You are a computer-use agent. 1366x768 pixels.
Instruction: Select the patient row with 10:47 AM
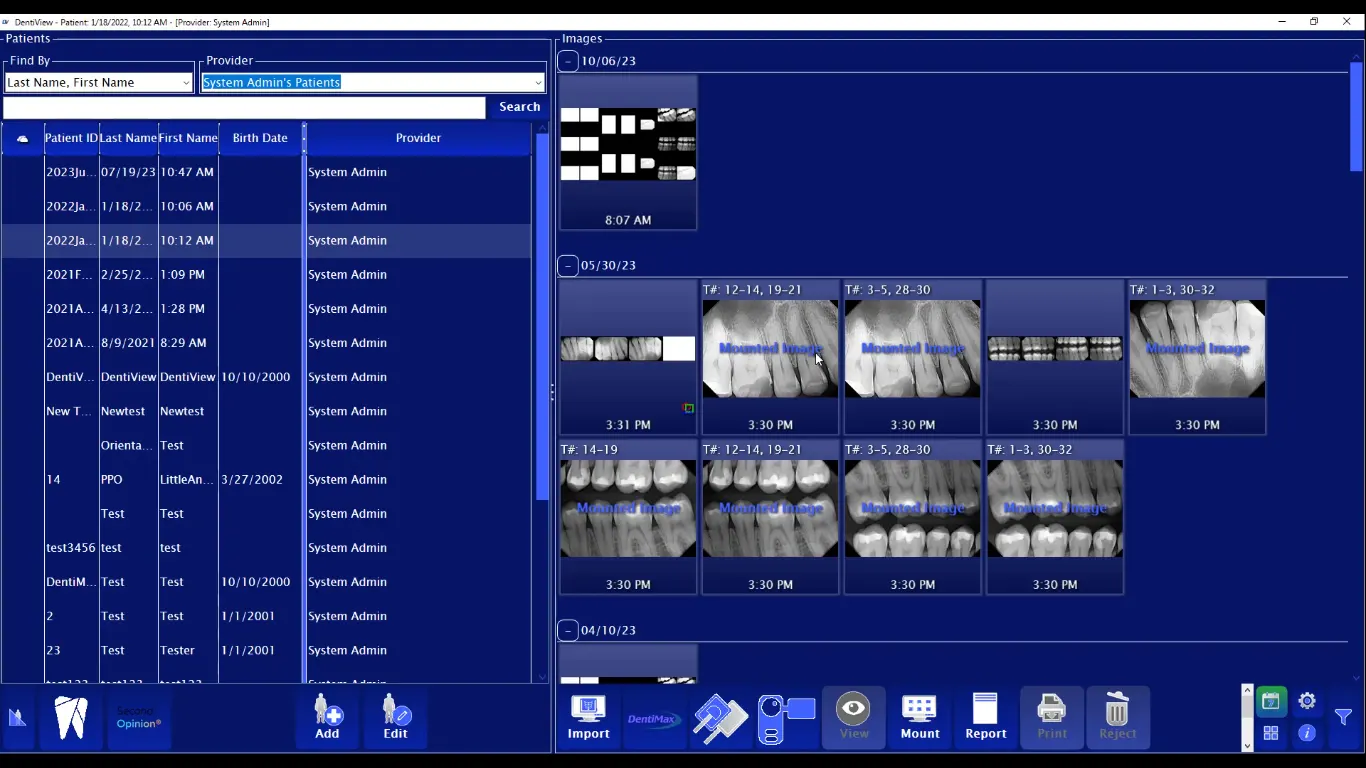click(266, 172)
